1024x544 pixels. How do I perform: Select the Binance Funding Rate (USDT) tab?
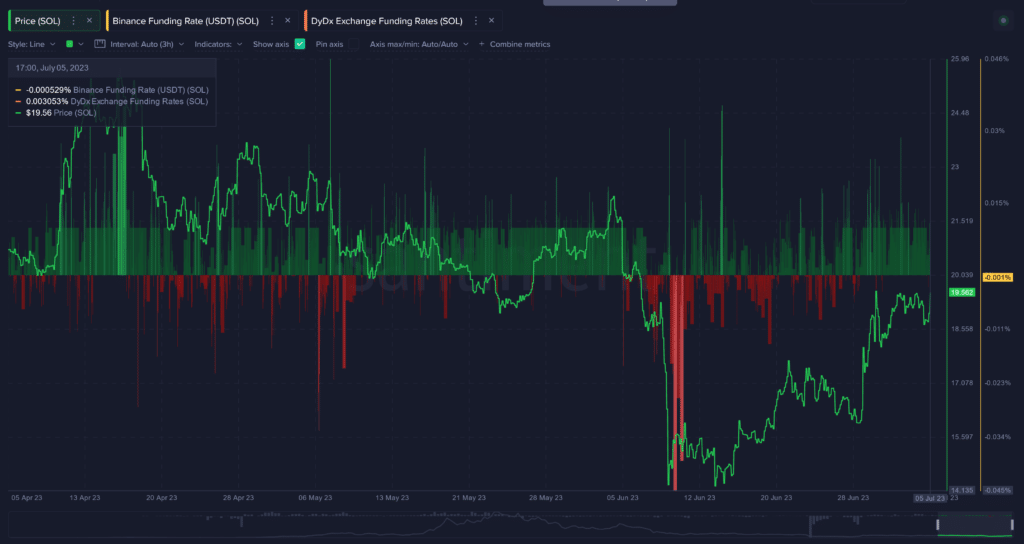185,20
